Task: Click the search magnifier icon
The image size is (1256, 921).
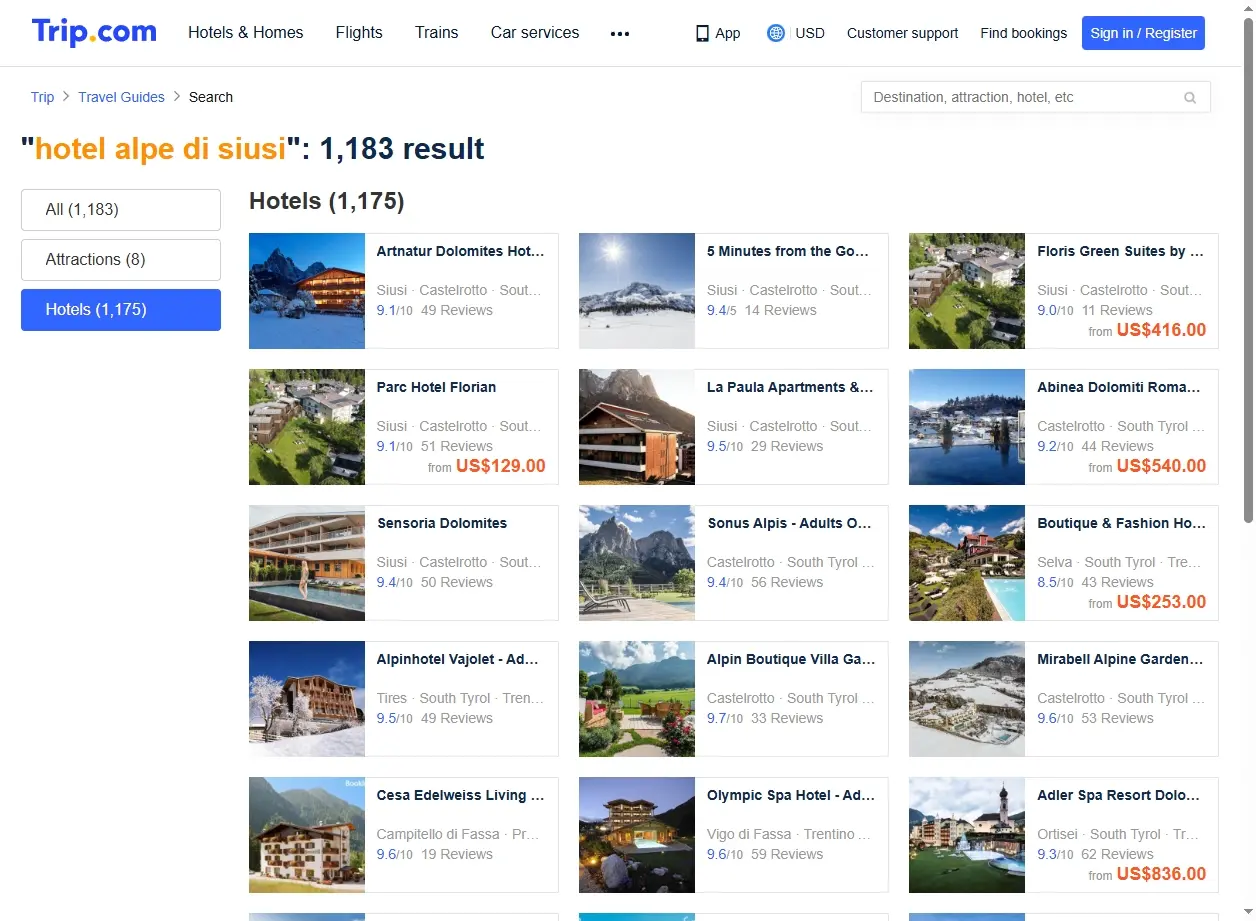Action: [x=1190, y=98]
